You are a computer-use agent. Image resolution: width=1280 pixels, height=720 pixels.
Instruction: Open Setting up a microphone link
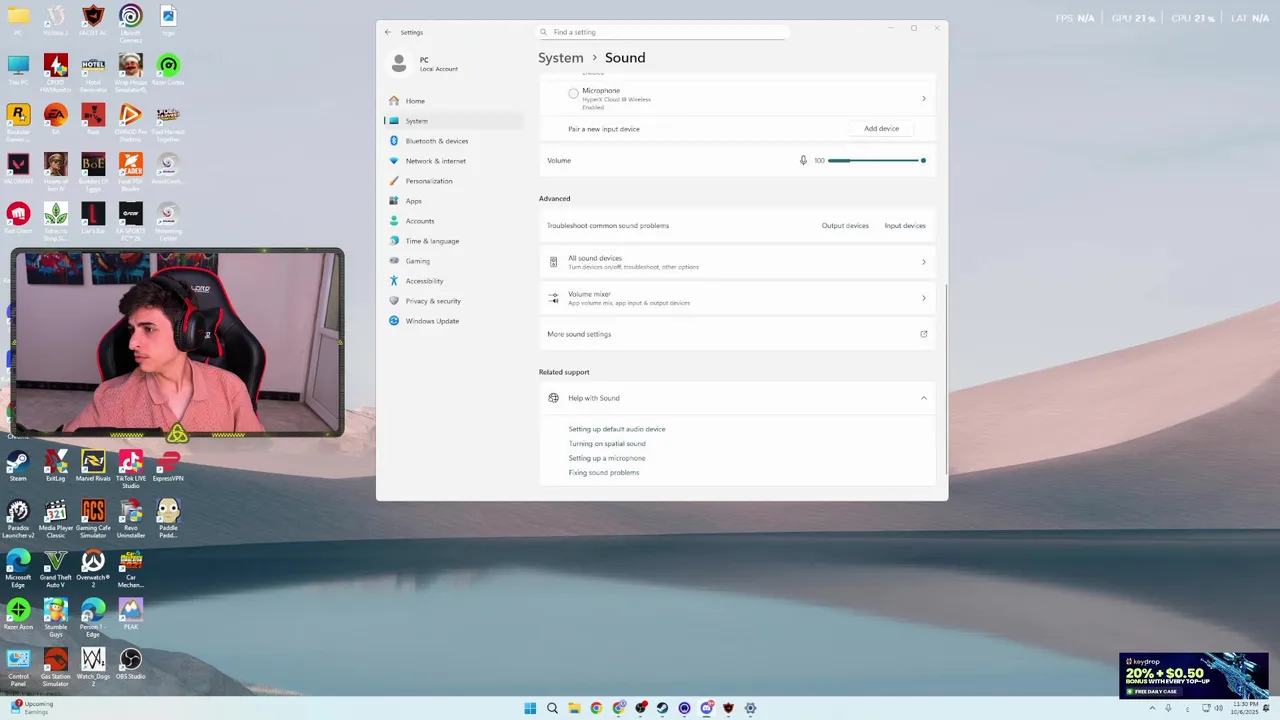[x=607, y=458]
